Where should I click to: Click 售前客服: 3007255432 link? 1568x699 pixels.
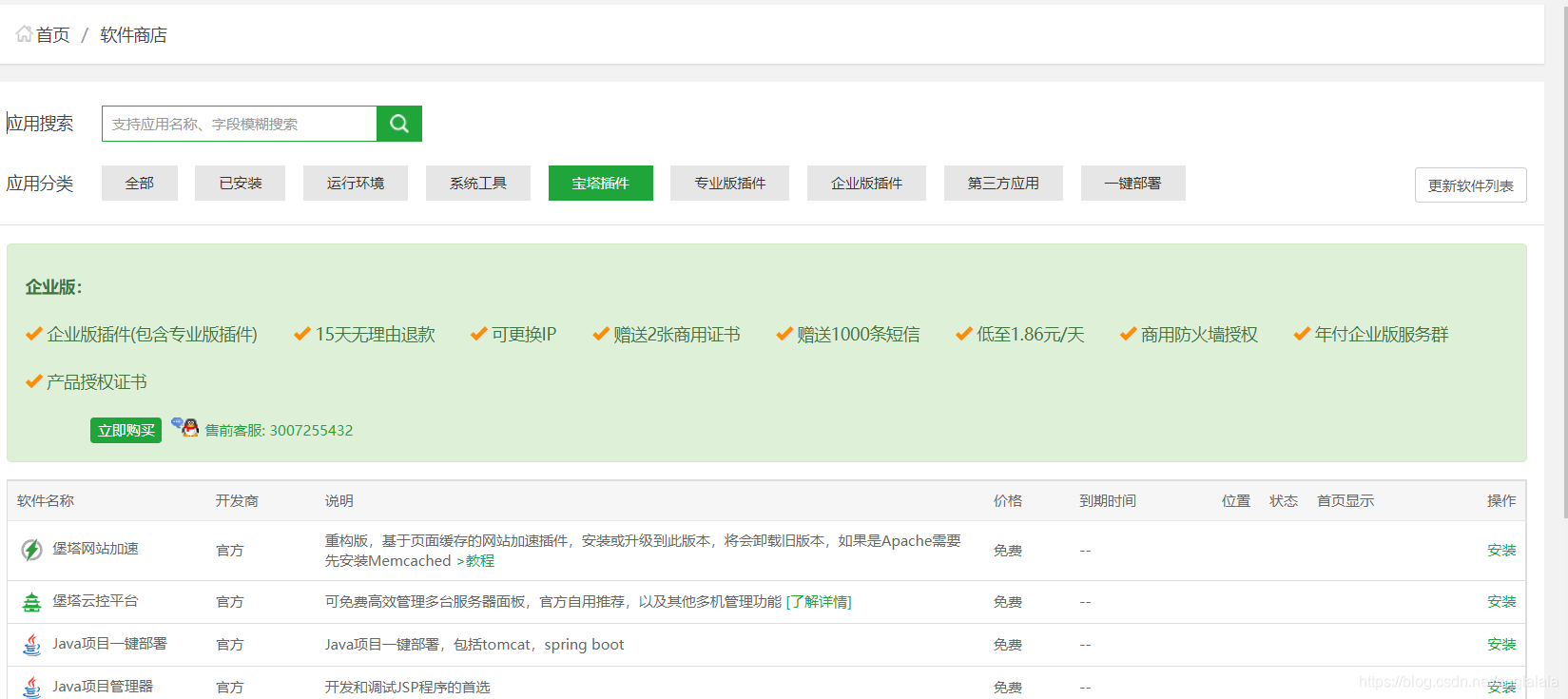coord(279,430)
